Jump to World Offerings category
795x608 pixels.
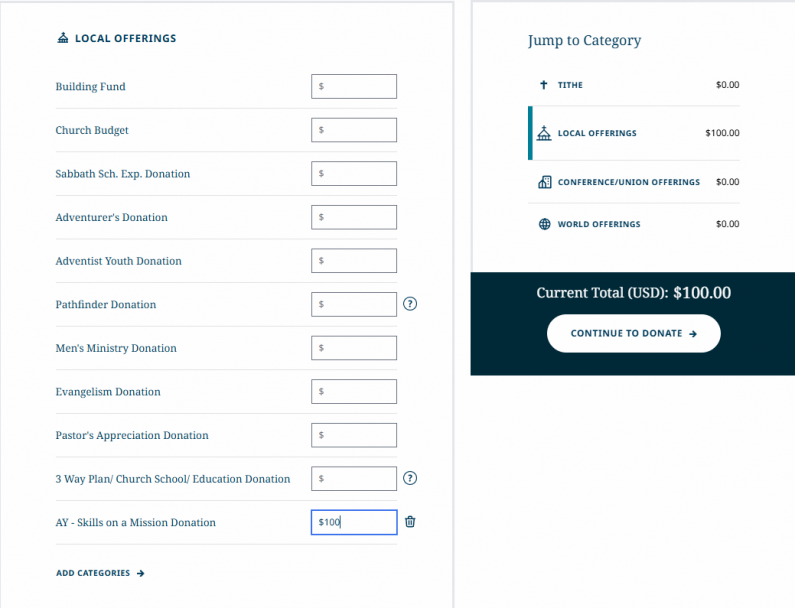point(598,224)
